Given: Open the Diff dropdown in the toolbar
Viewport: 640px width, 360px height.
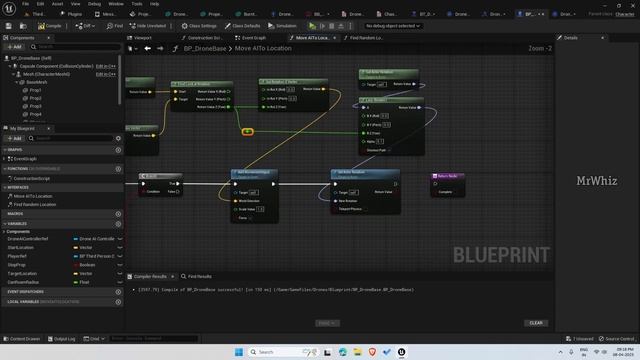Looking at the screenshot, I should (85, 26).
